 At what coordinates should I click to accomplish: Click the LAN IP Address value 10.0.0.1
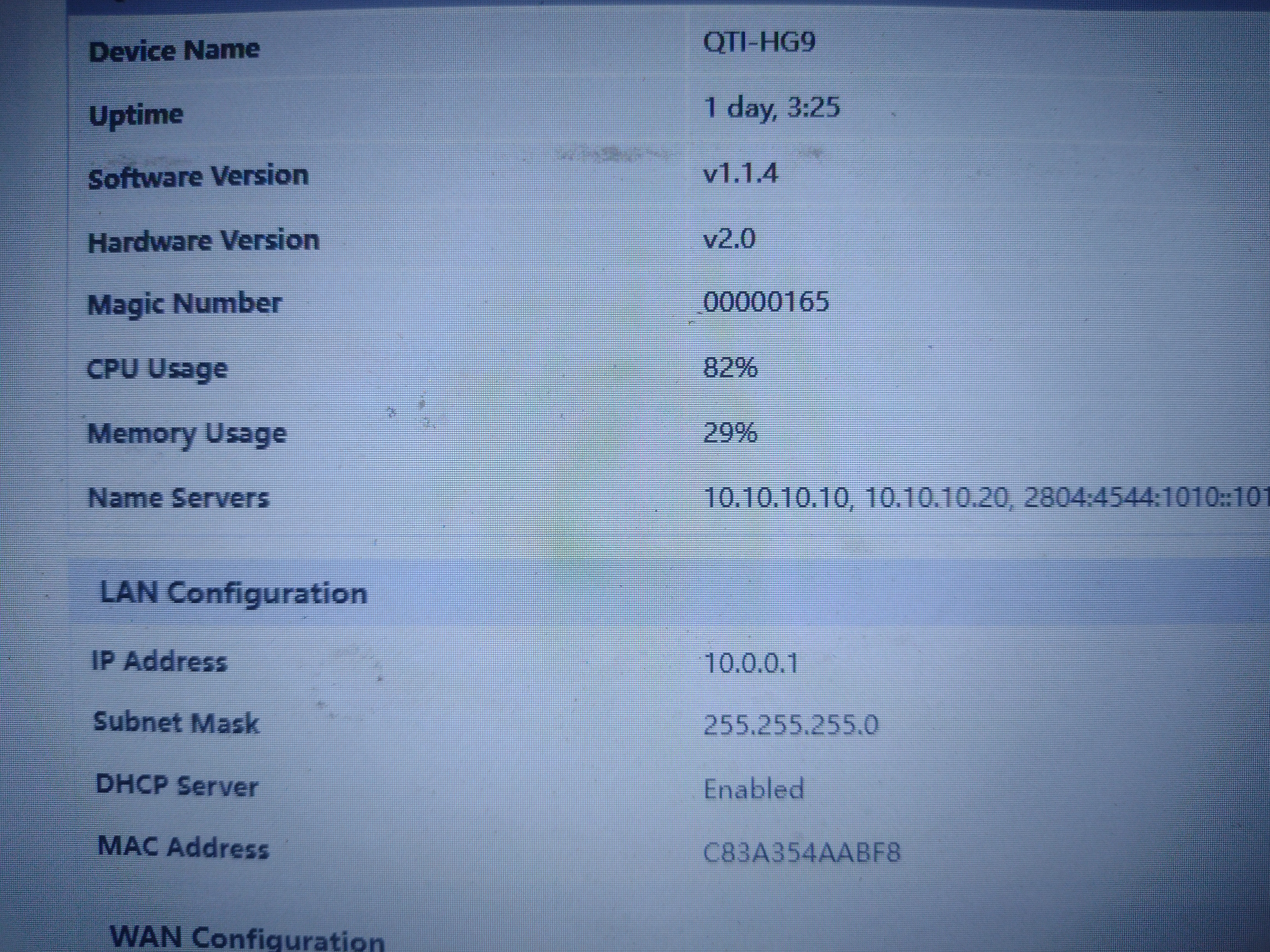(750, 663)
